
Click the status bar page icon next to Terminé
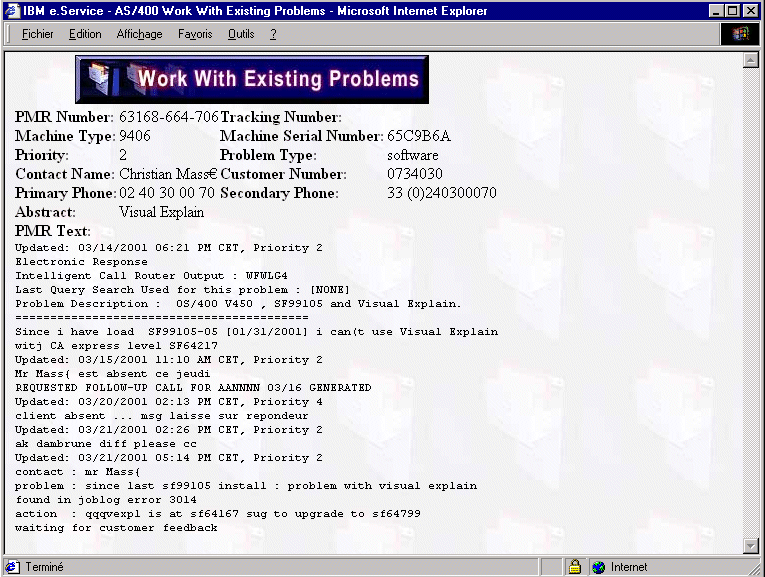click(12, 567)
